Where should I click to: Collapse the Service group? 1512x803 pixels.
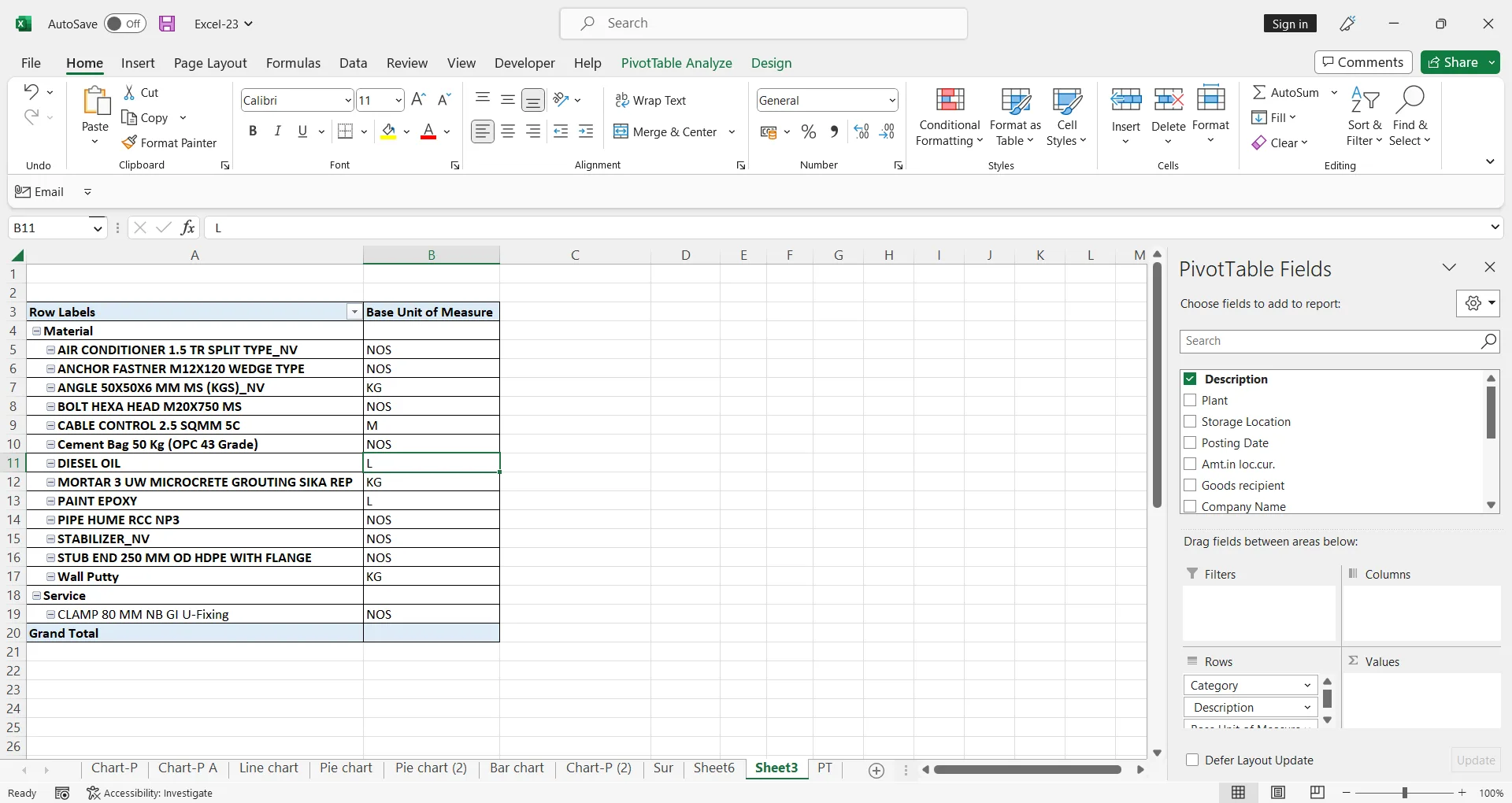[36, 595]
